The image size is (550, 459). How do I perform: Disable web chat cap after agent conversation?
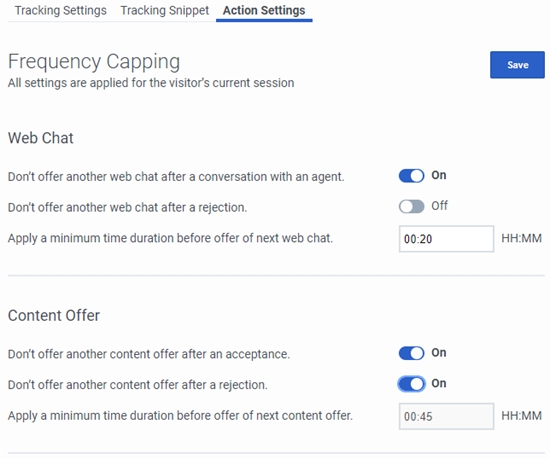(411, 176)
